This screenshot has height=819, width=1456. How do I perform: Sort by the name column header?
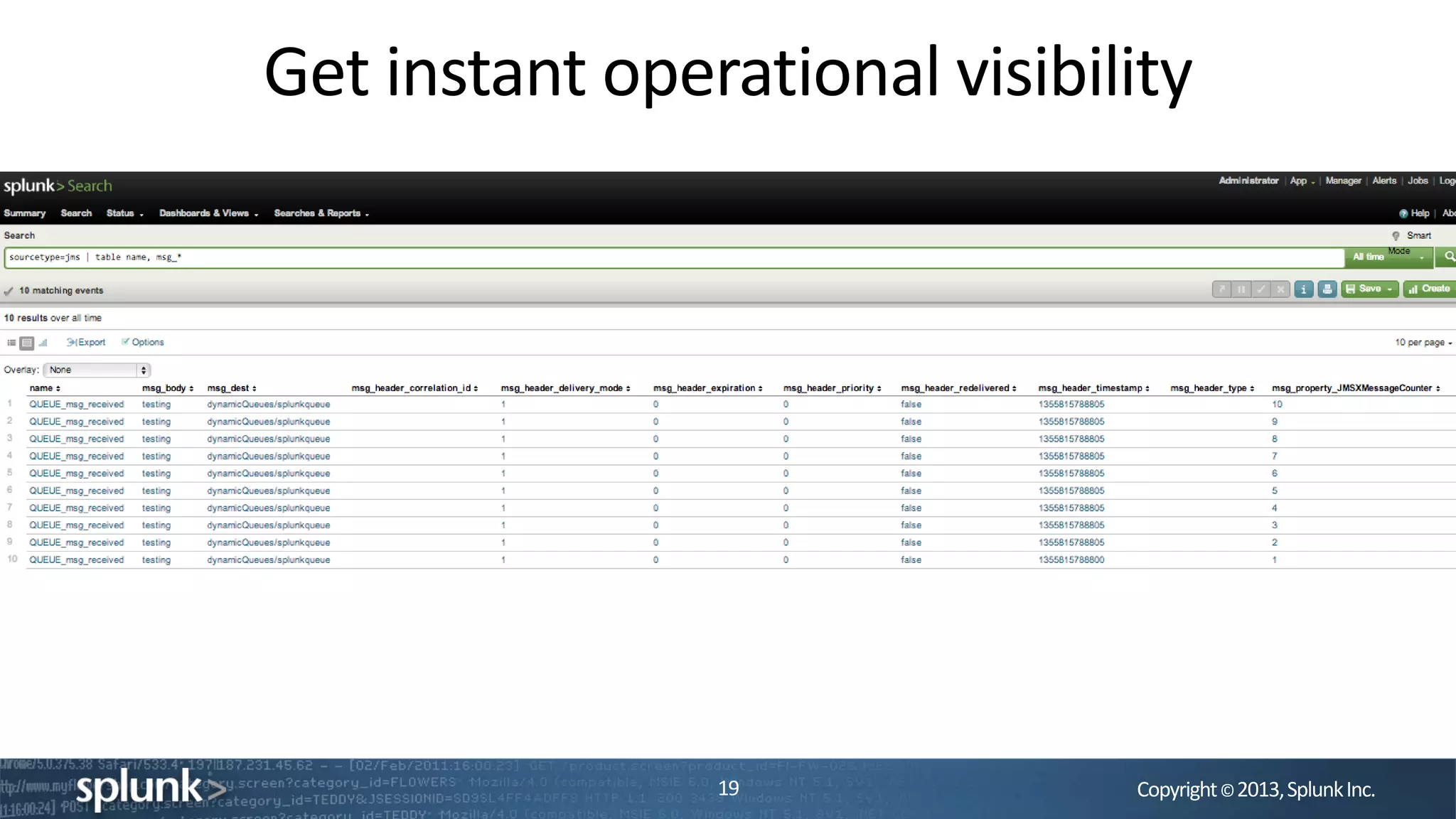45,388
